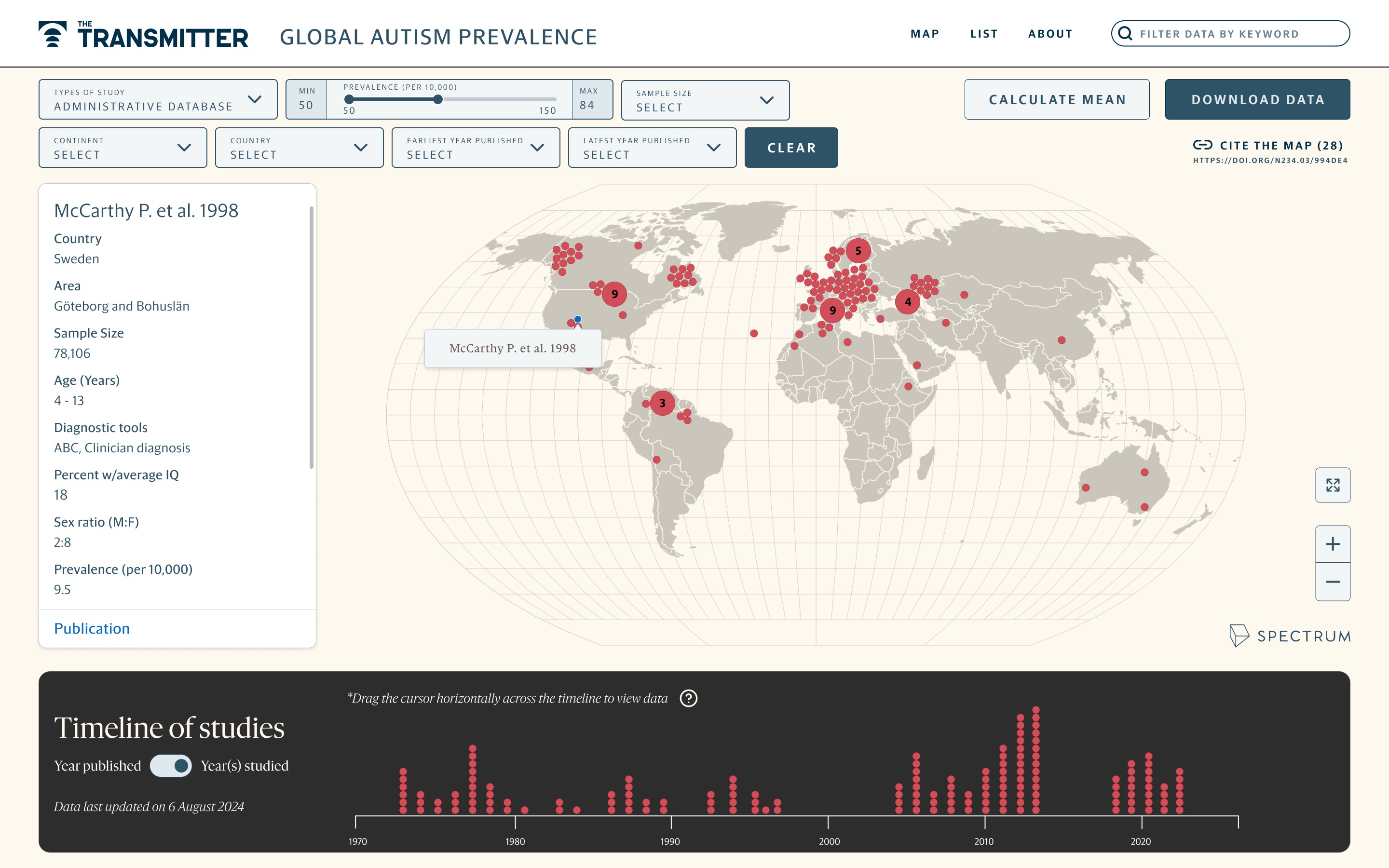The image size is (1389, 868).
Task: Open Latest Year Published dropdown
Action: 652,148
